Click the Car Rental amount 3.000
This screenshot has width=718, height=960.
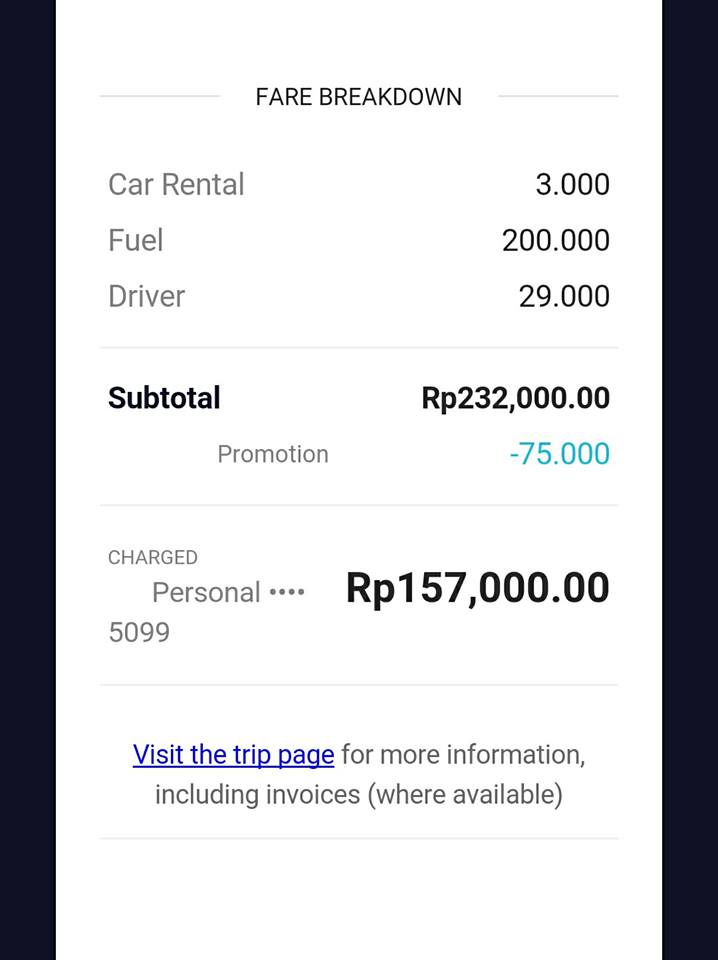tap(572, 184)
